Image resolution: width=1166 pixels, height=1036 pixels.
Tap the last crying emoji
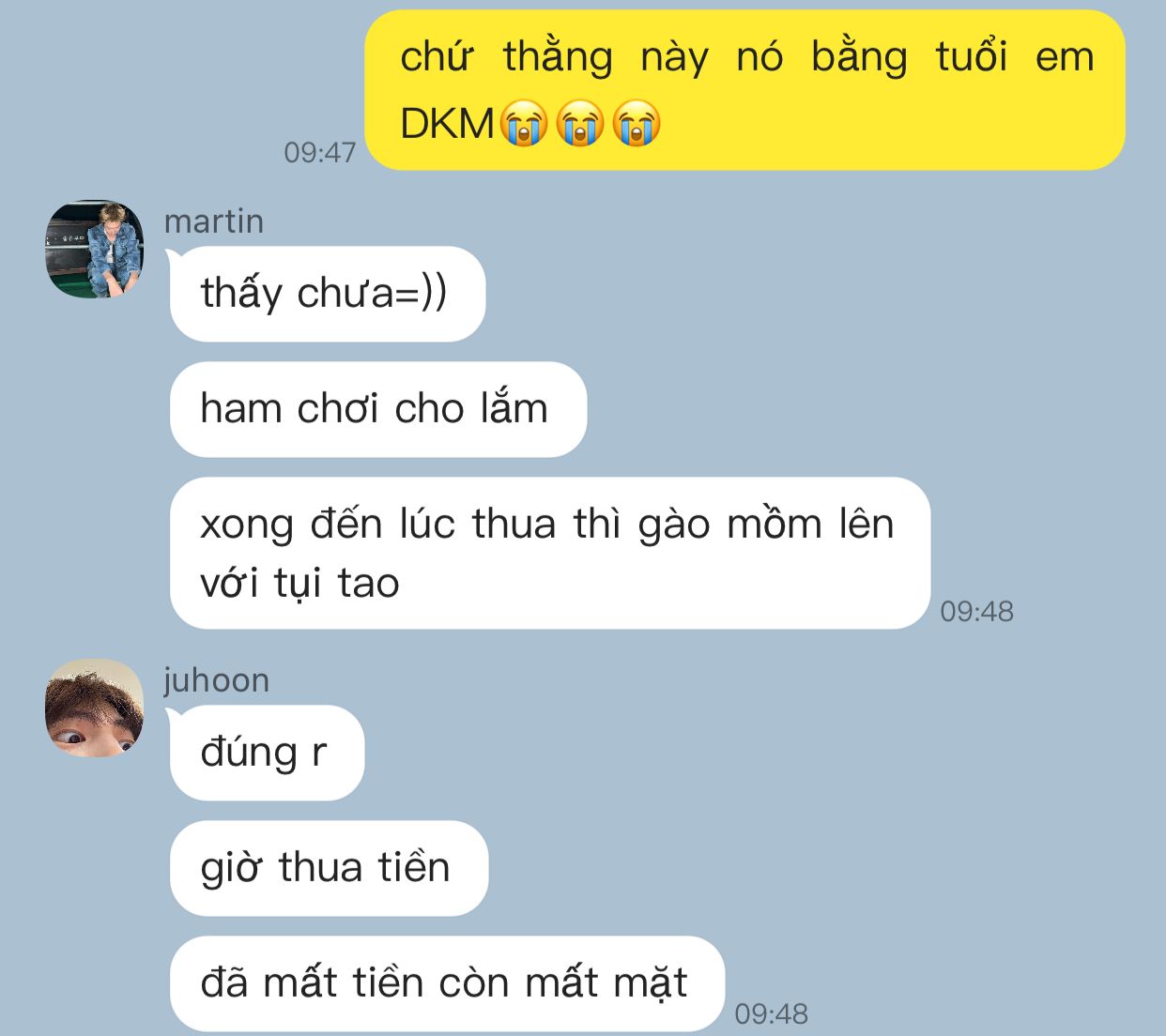[x=637, y=123]
